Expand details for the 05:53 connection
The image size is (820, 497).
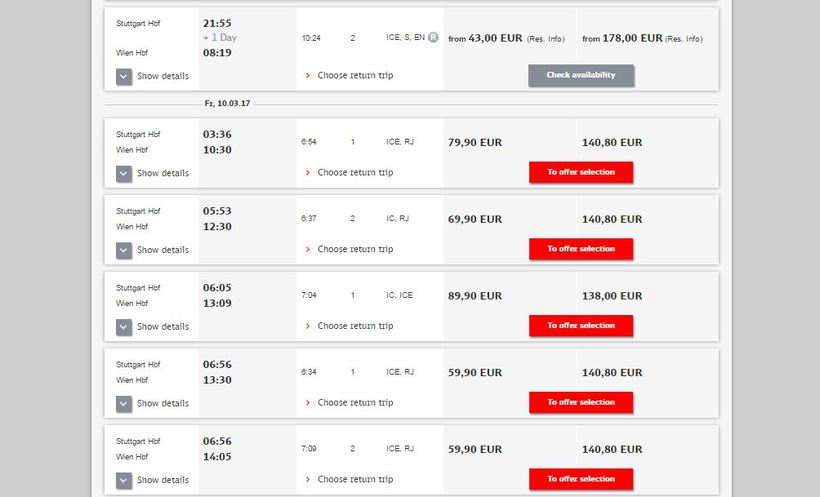(124, 250)
